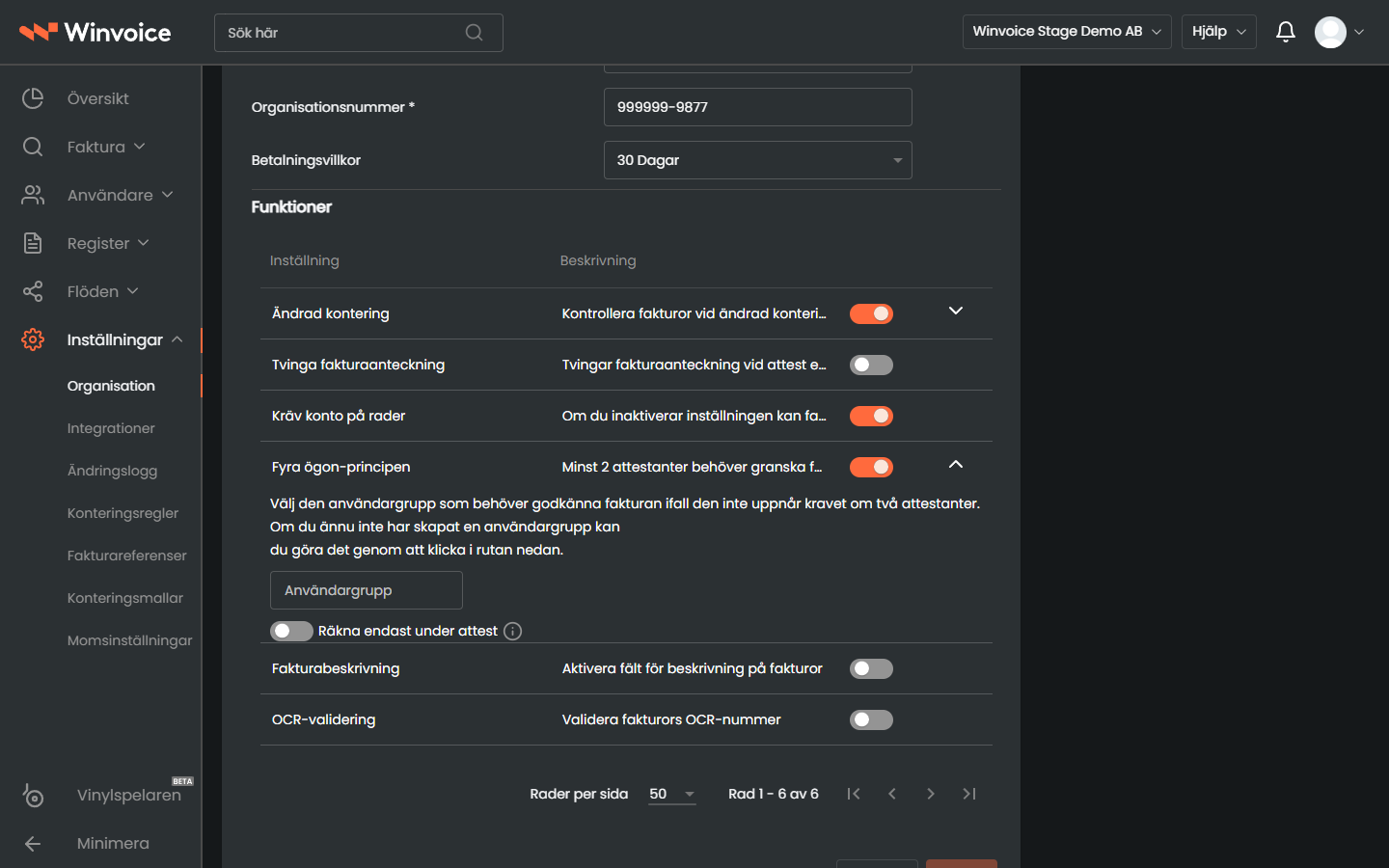Image resolution: width=1389 pixels, height=868 pixels.
Task: Go to first page of table
Action: [x=854, y=794]
